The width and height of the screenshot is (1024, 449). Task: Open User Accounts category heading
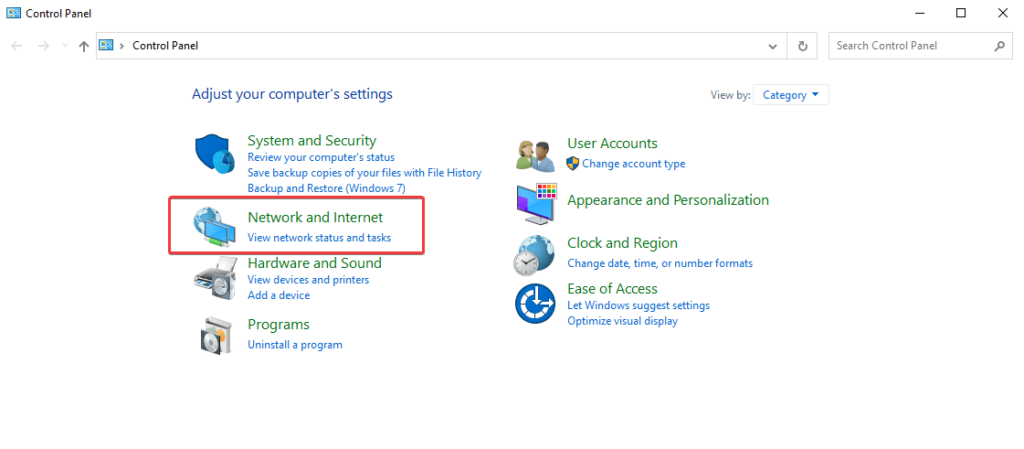tap(612, 143)
